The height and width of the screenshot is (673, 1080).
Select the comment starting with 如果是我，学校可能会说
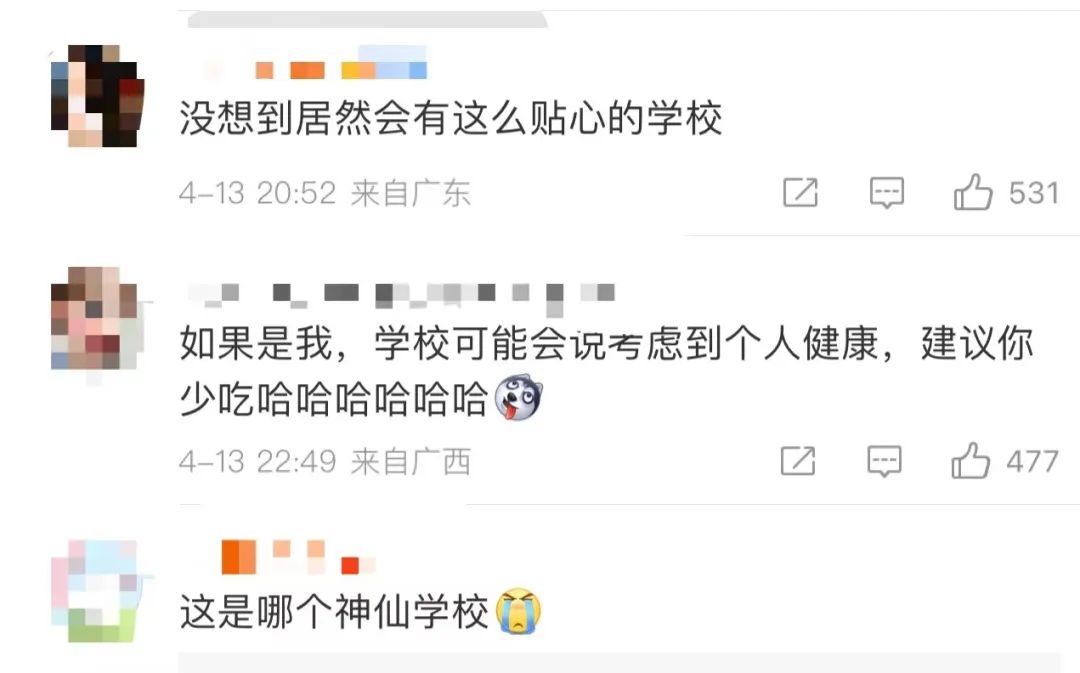[606, 371]
